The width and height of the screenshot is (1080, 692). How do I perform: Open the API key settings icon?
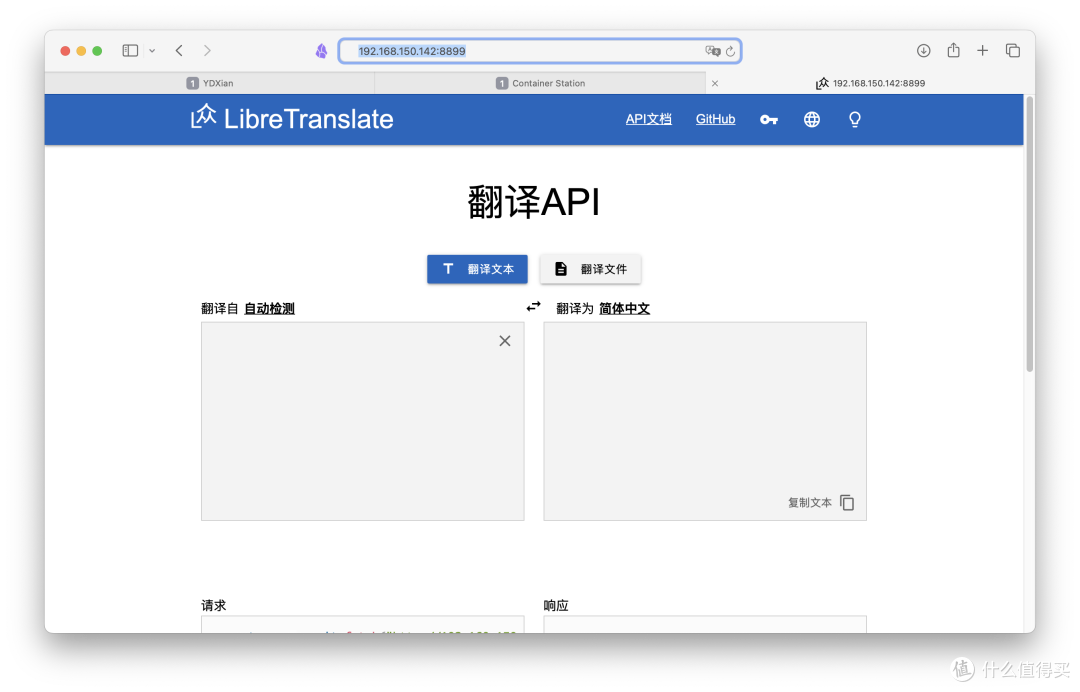point(769,120)
